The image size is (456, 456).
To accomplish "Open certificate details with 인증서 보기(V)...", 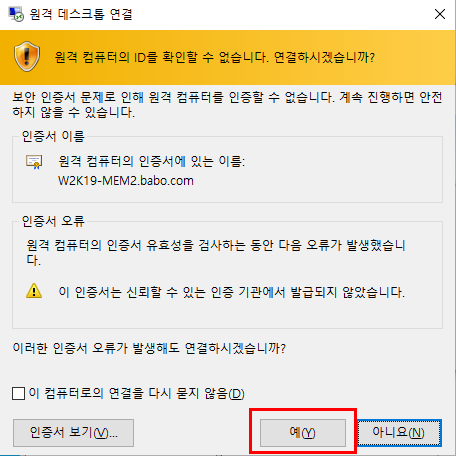I will 73,433.
